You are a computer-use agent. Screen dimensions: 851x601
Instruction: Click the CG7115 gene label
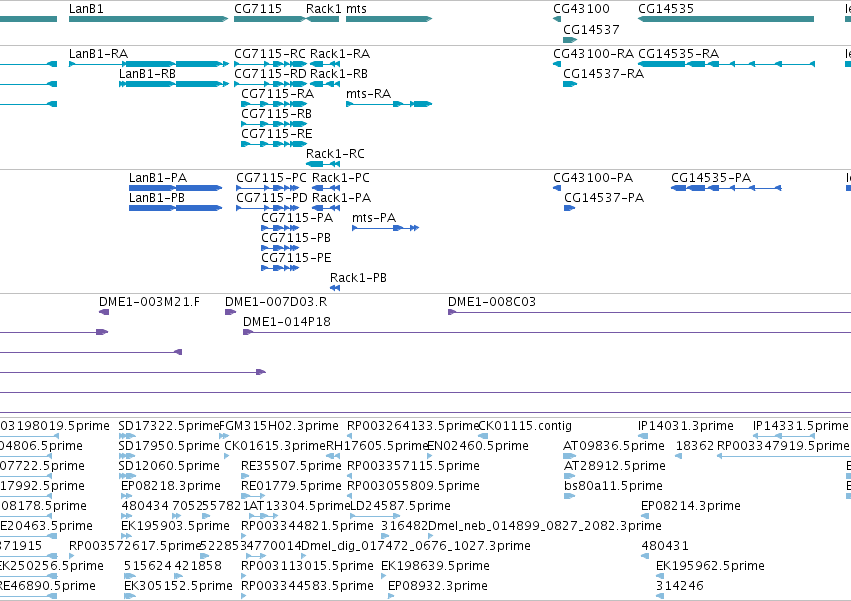[258, 9]
